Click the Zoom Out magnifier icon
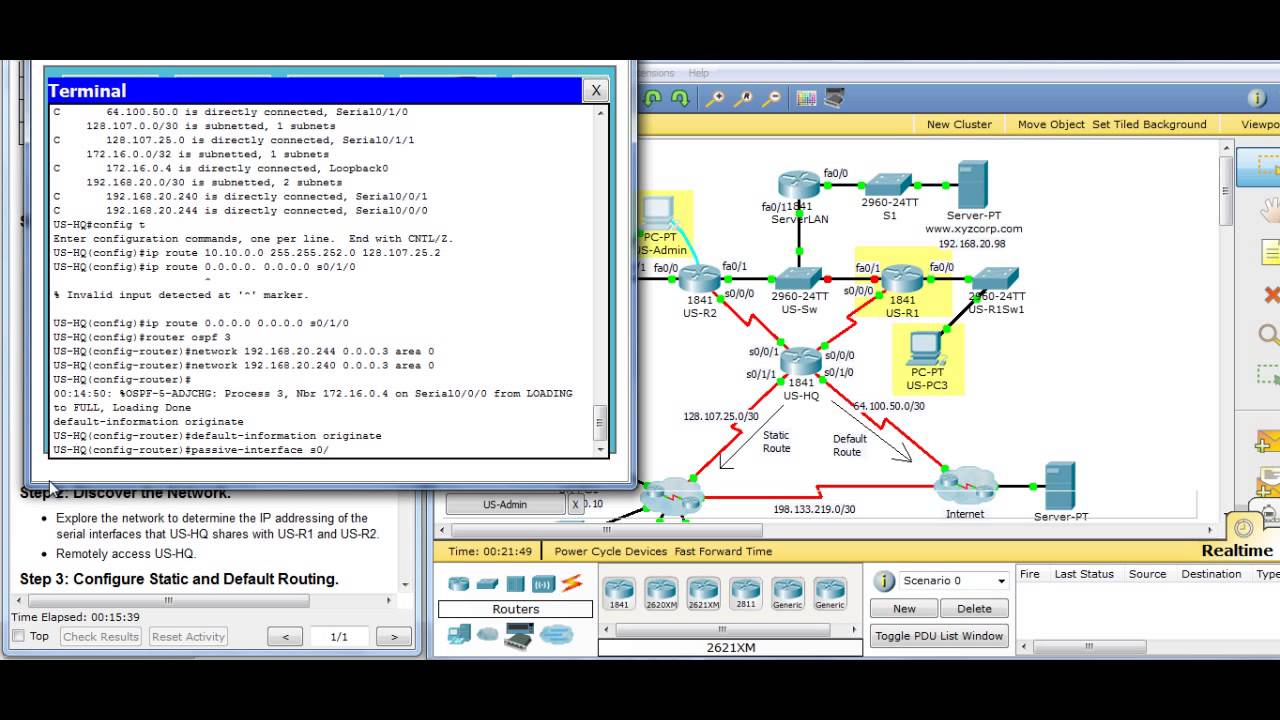 click(x=772, y=98)
